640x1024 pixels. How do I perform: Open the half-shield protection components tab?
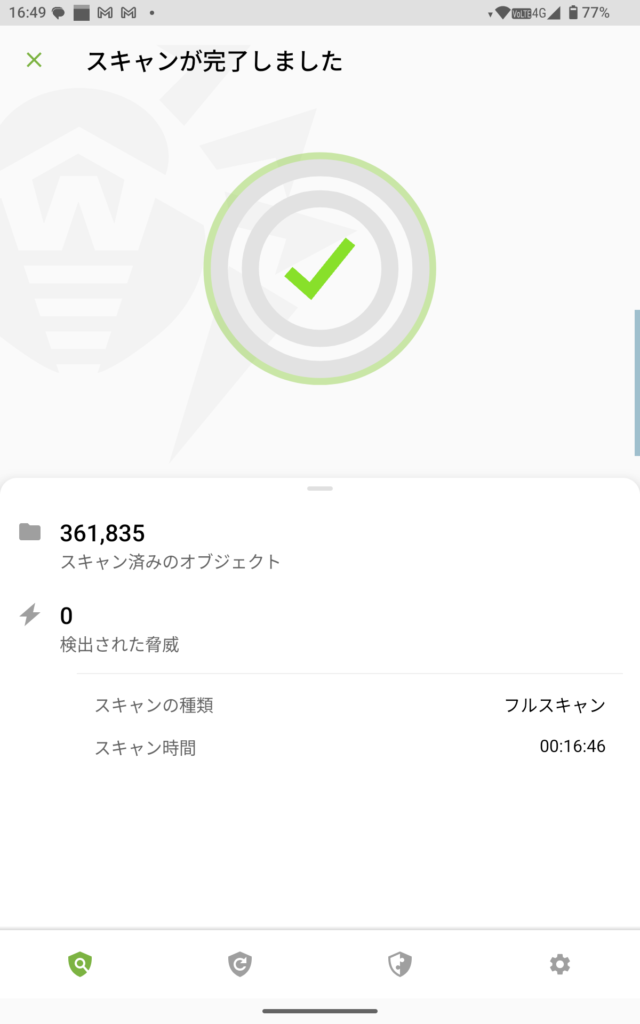(400, 964)
